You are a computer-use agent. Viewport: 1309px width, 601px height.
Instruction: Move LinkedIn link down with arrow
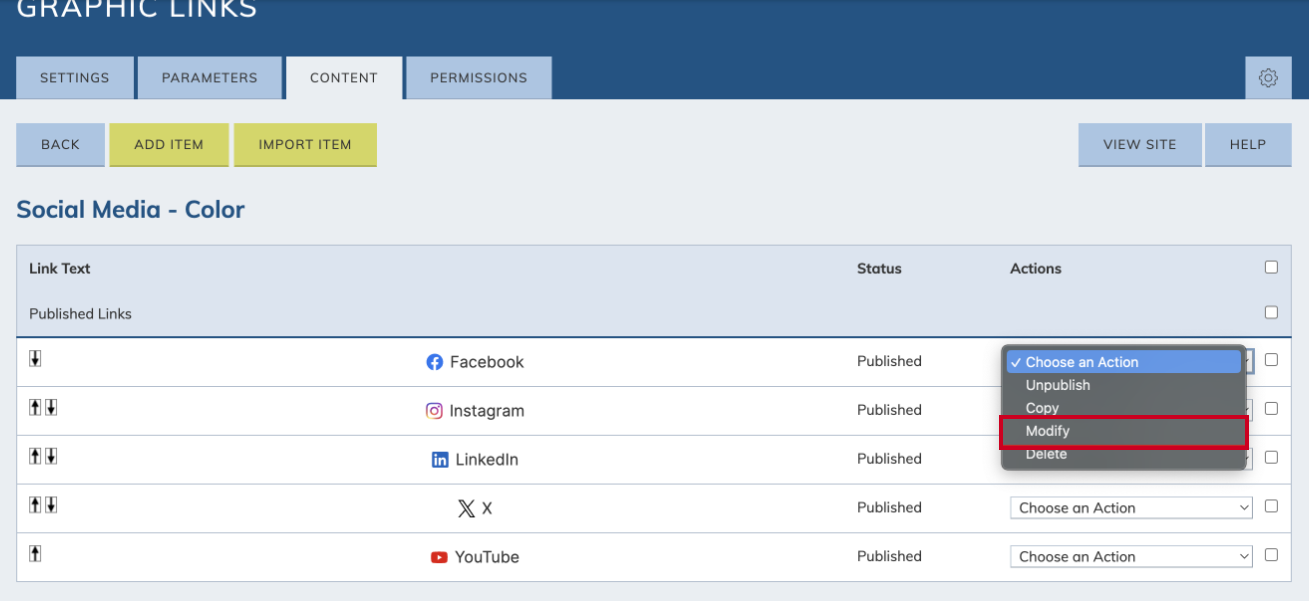pos(51,456)
